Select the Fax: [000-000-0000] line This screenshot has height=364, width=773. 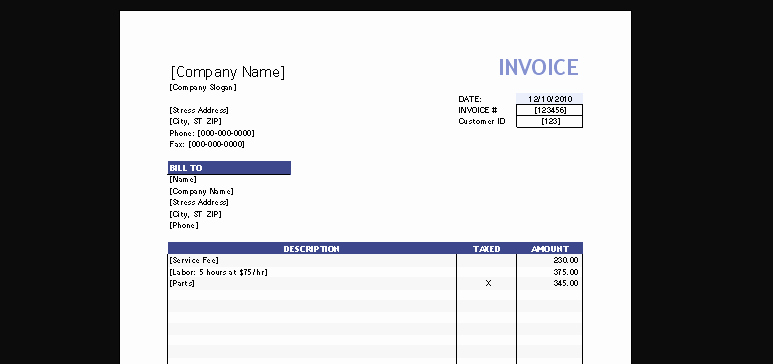(x=207, y=145)
